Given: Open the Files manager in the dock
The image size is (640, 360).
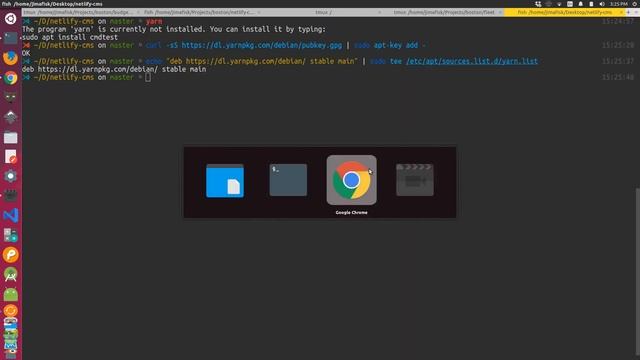Looking at the screenshot, I should [x=11, y=137].
